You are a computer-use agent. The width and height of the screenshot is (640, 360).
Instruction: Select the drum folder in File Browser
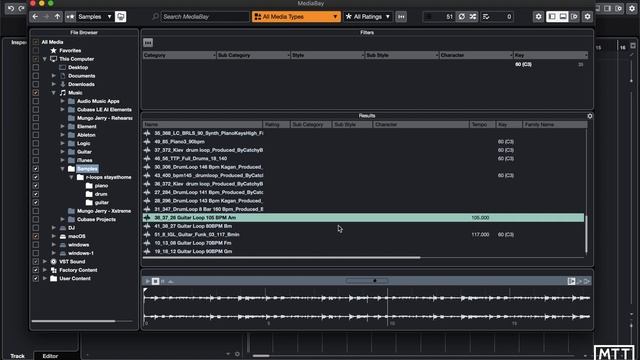coord(101,194)
